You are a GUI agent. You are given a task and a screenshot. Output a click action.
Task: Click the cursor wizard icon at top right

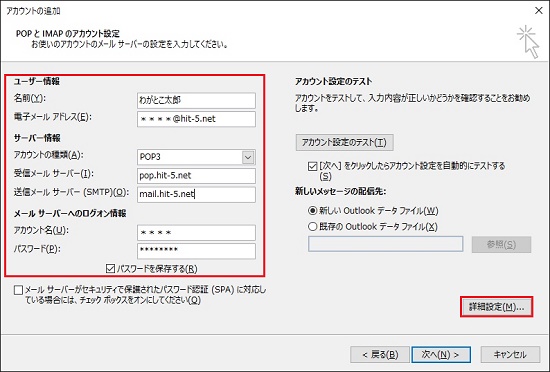528,42
